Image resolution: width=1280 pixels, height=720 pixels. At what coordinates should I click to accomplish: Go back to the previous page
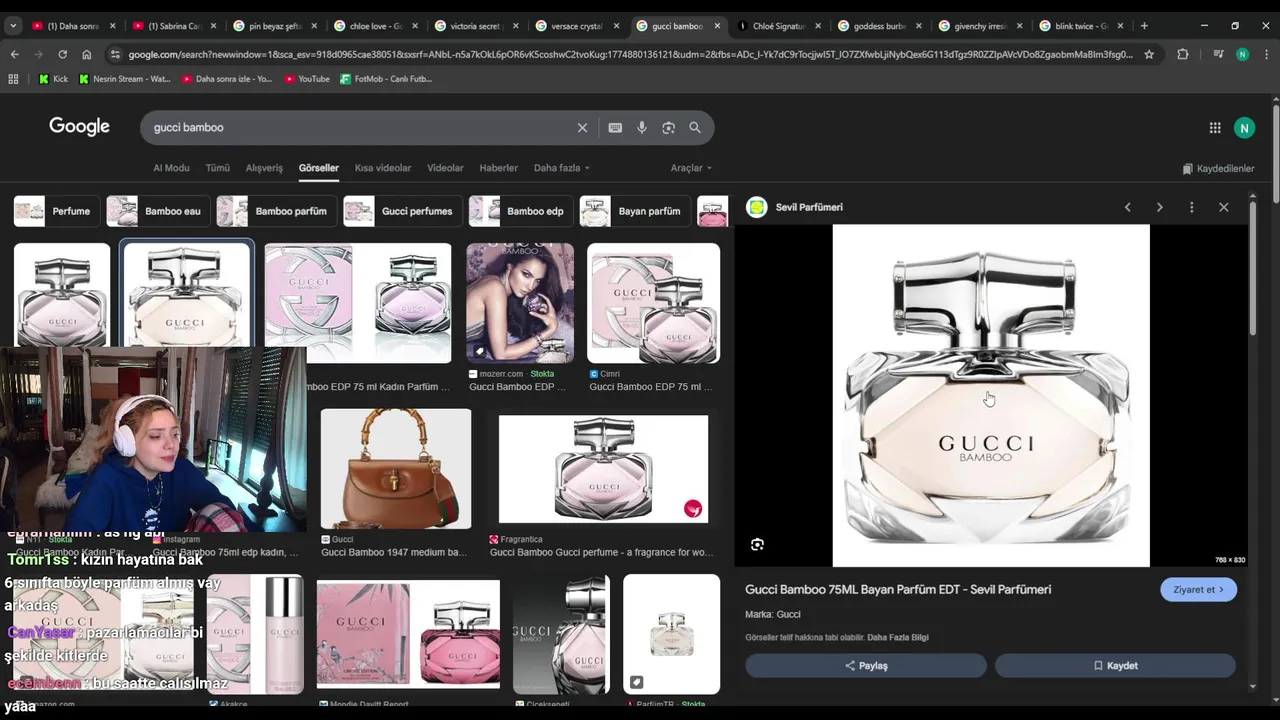tap(14, 54)
